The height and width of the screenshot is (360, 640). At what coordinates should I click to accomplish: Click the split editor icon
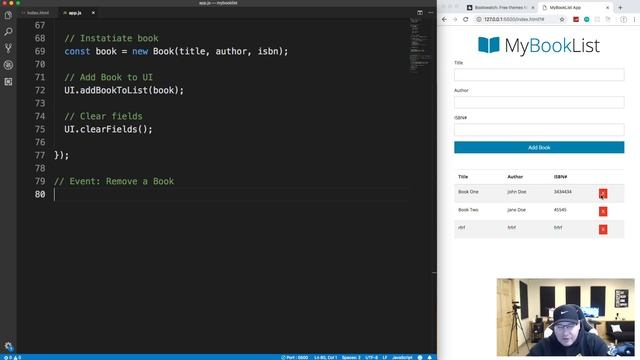pyautogui.click(x=420, y=13)
